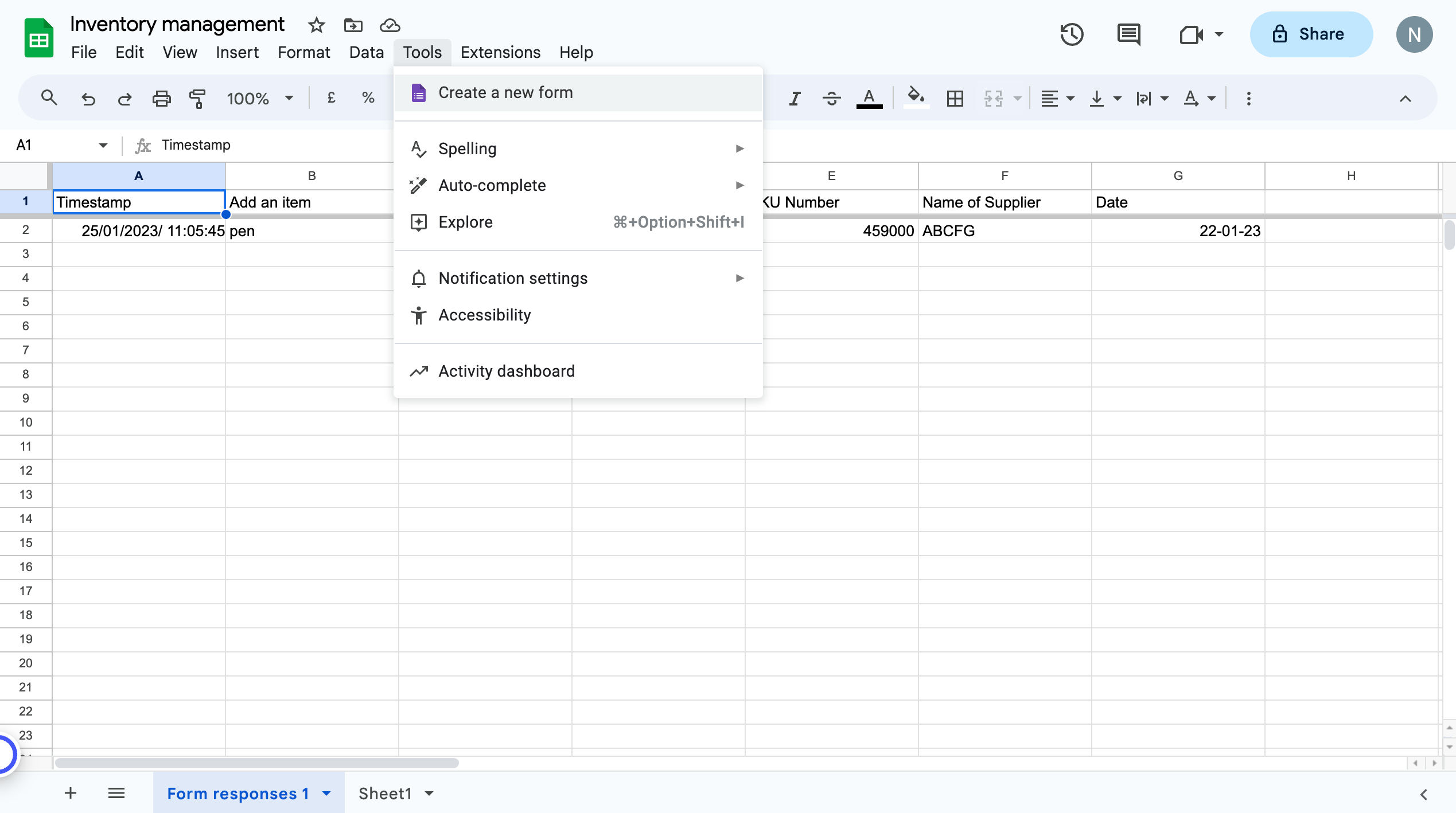The height and width of the screenshot is (813, 1456).
Task: Select Create a new form
Action: [x=505, y=92]
